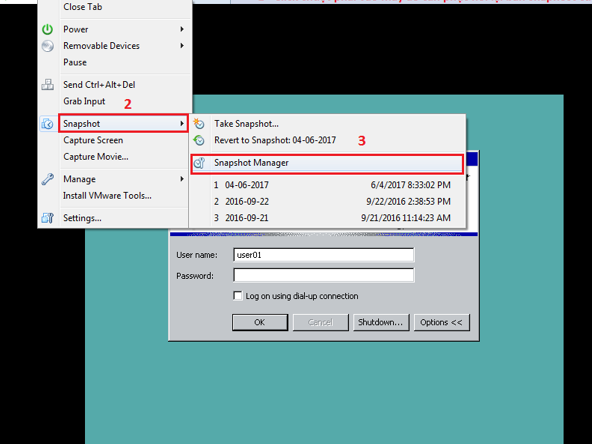
Task: Click the Revert to Snapshot icon
Action: click(x=199, y=140)
